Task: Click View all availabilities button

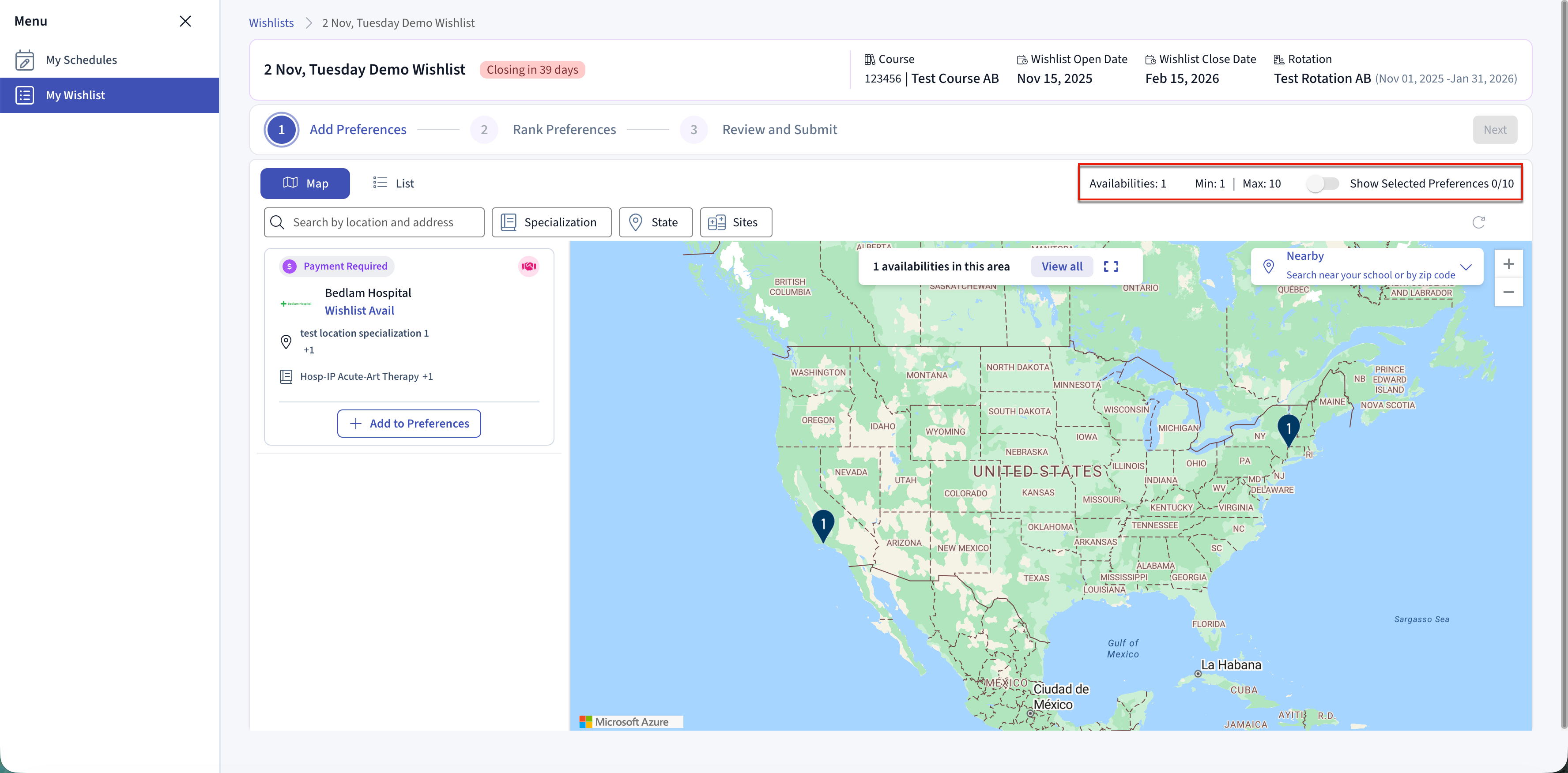Action: (1061, 266)
